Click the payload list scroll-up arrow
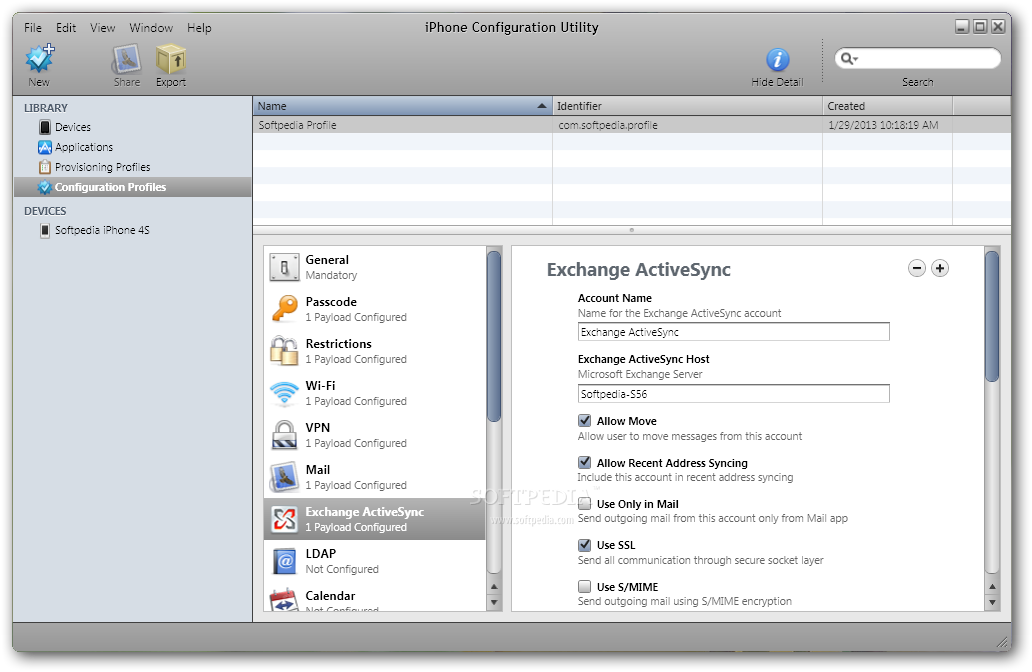1032x672 pixels. (494, 586)
